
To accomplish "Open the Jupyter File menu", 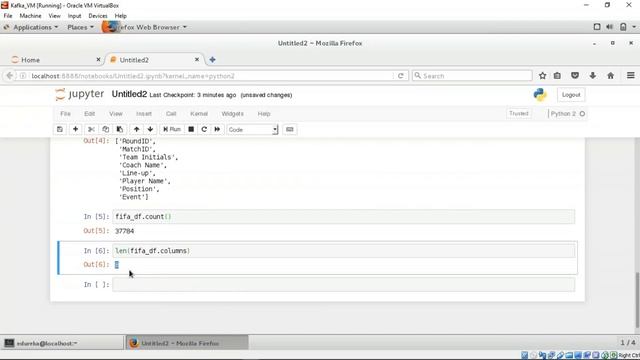I will [65, 114].
